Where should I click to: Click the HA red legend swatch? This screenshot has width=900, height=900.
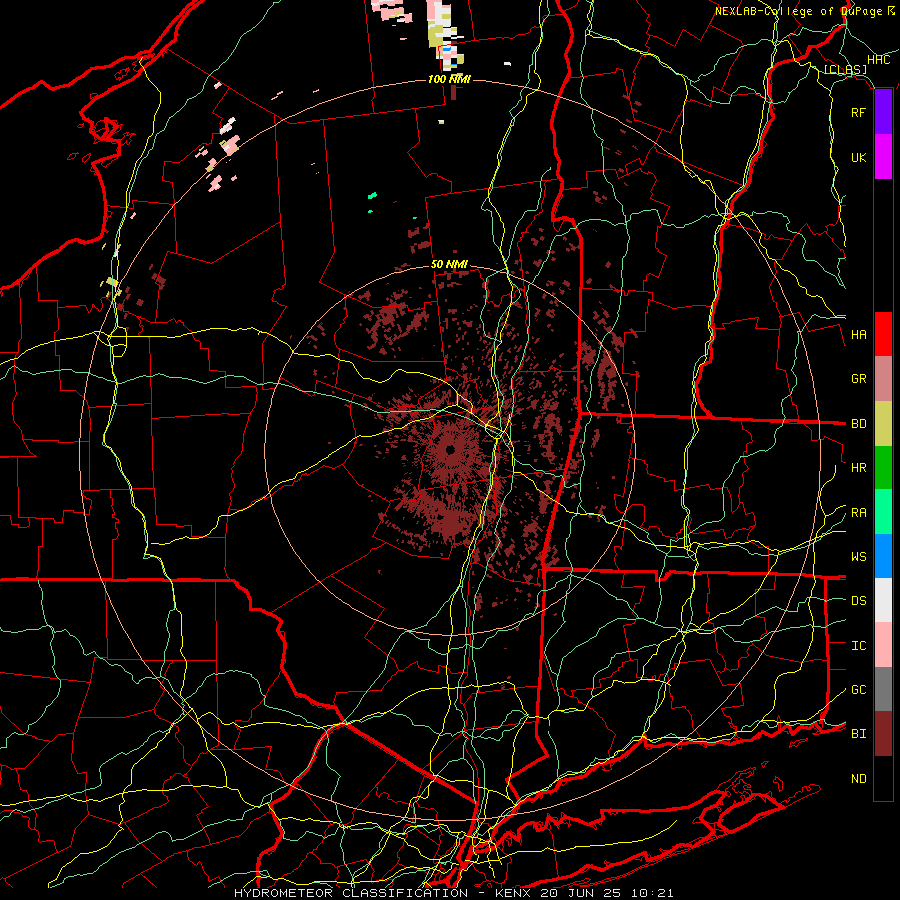tap(883, 334)
